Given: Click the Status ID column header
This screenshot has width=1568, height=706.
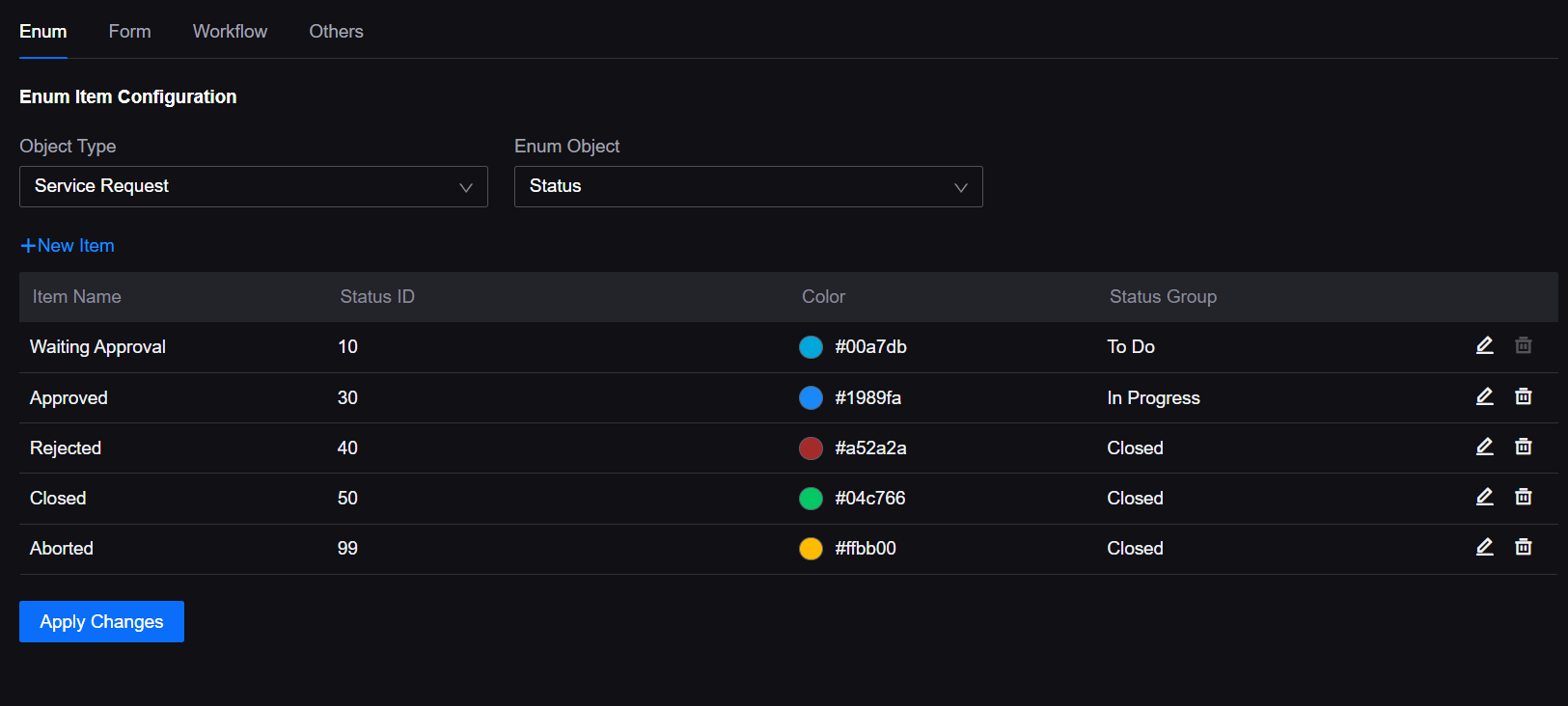Looking at the screenshot, I should pyautogui.click(x=377, y=297).
